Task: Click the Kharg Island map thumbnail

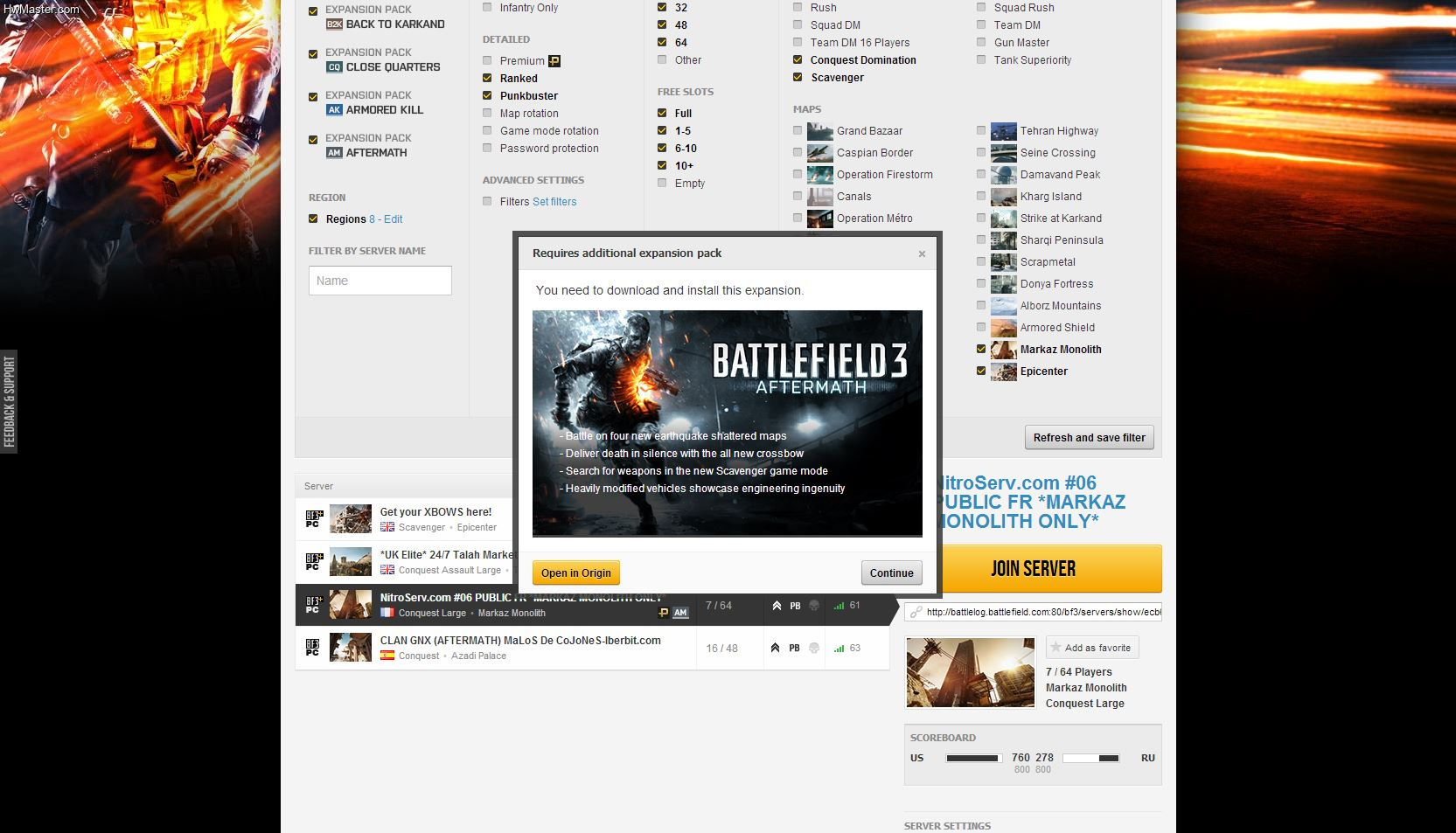Action: coord(1004,197)
